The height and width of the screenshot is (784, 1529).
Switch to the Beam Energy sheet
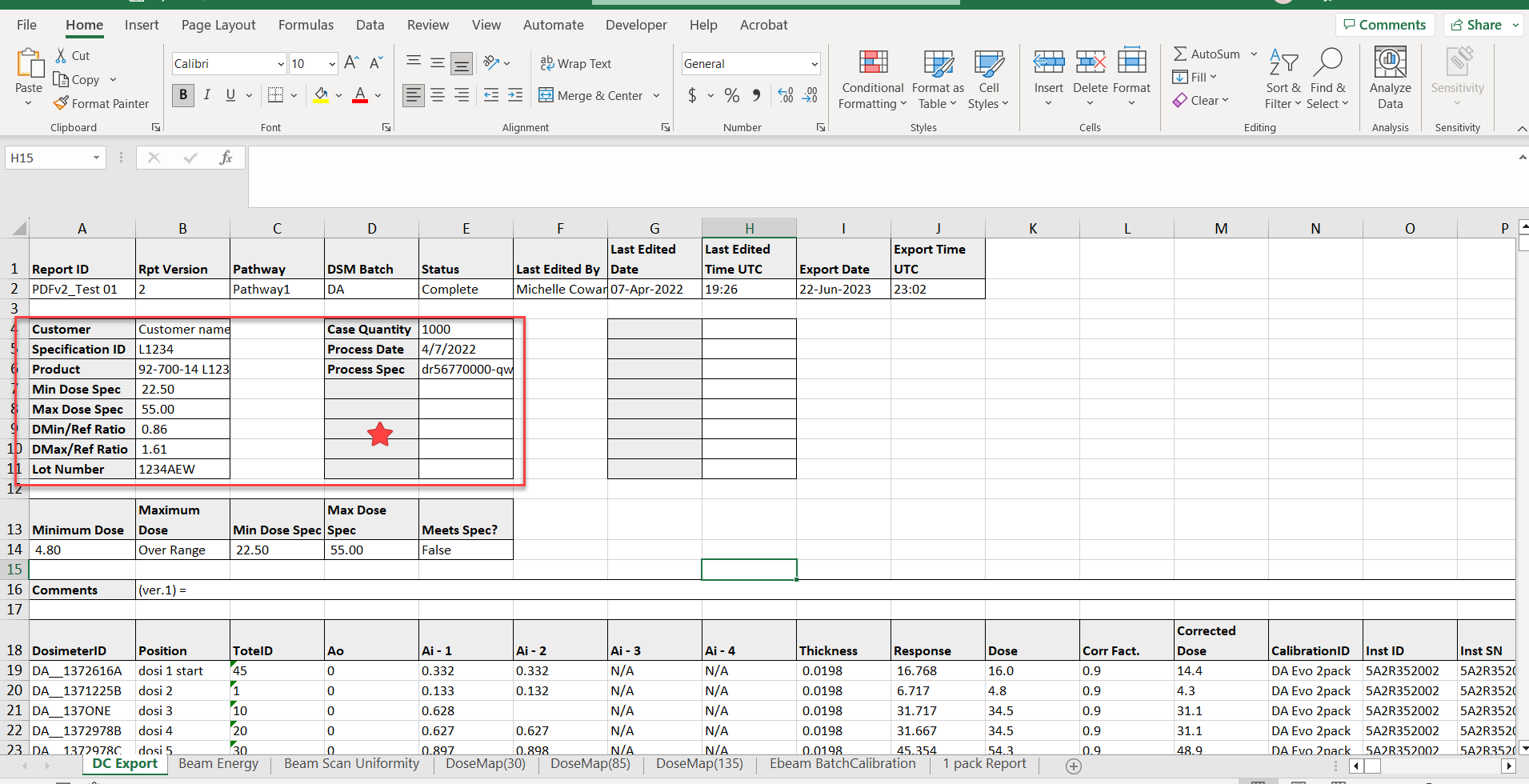point(218,763)
